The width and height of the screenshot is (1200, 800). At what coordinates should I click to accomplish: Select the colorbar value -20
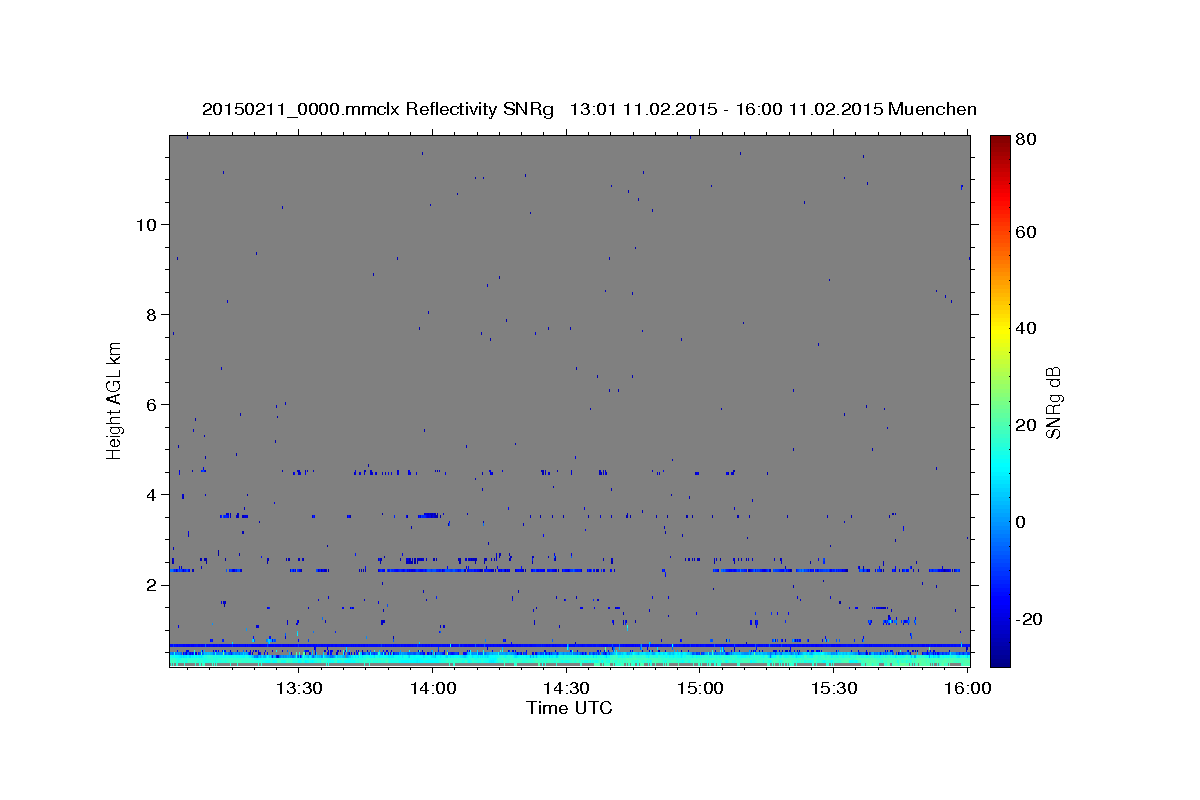click(x=1029, y=619)
